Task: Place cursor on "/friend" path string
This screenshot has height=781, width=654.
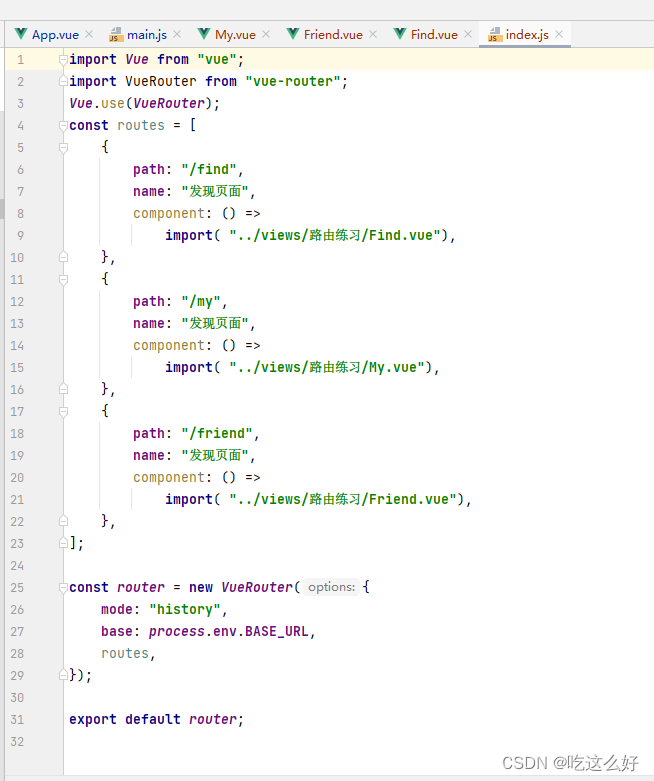Action: [x=217, y=433]
